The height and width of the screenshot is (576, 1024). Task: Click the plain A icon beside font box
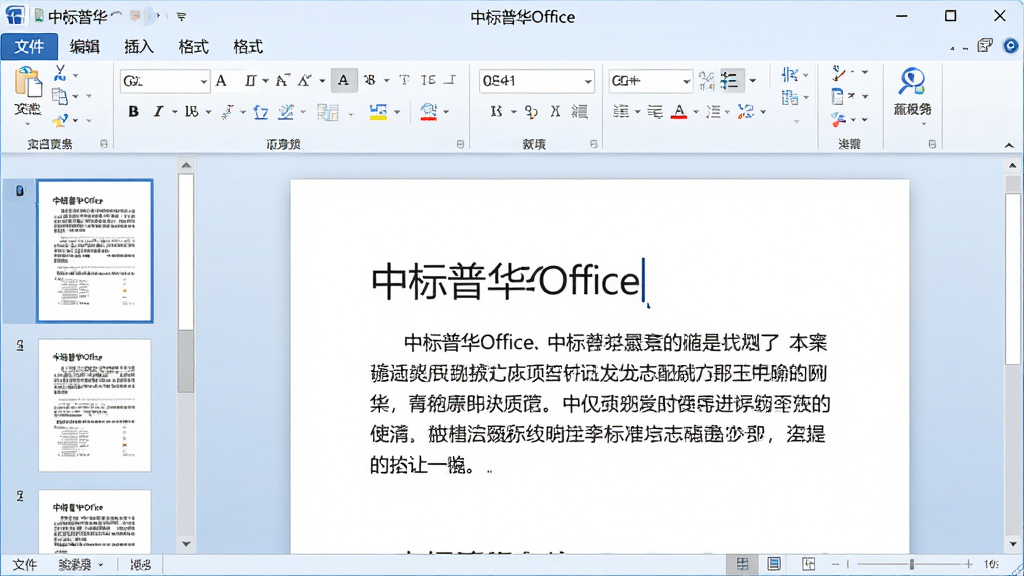[x=221, y=80]
